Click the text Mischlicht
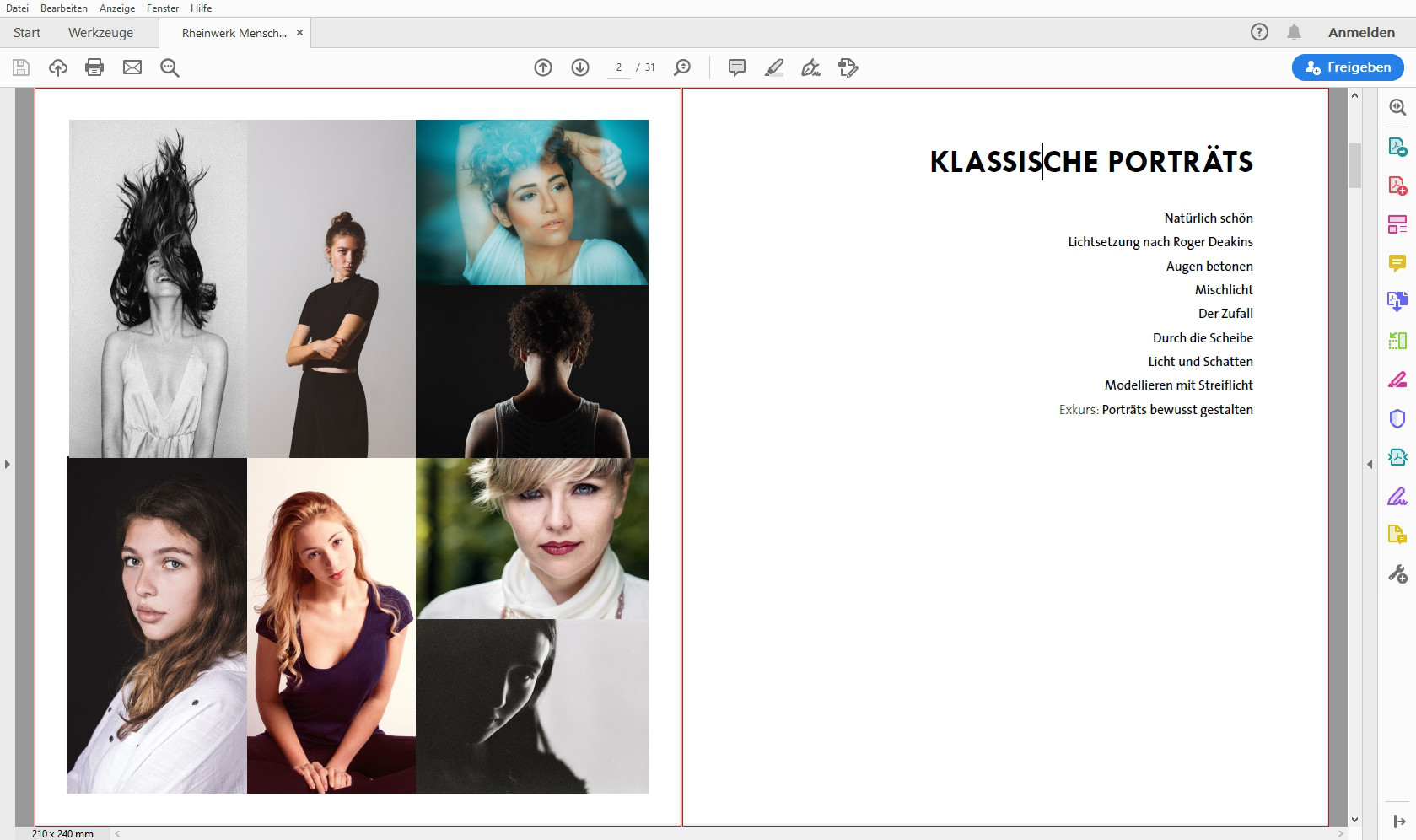 pos(1224,290)
